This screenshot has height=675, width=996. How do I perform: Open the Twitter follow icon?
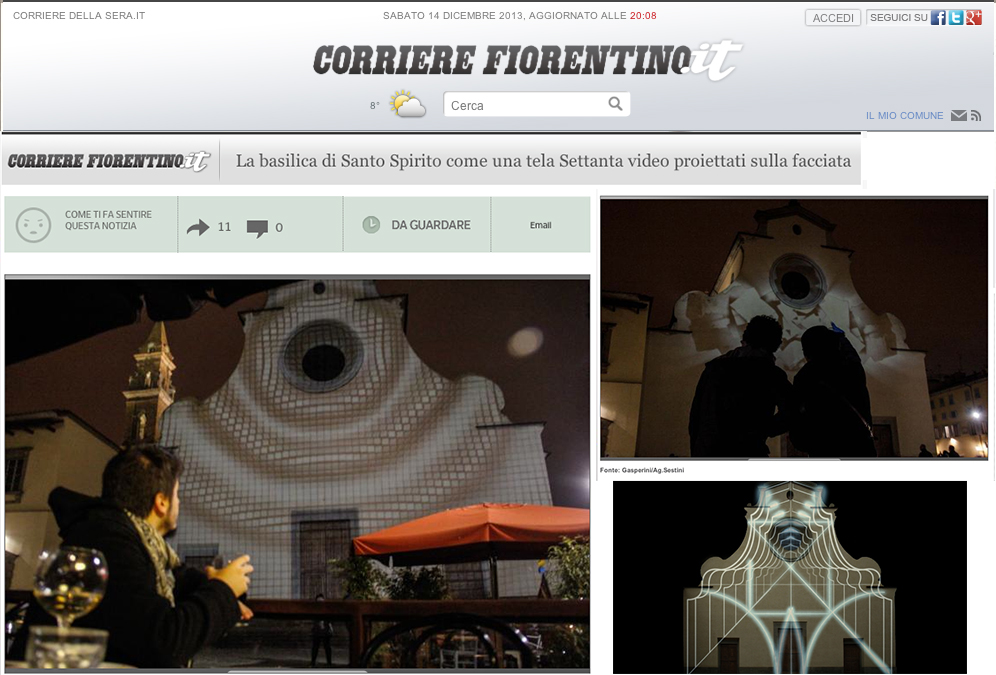(x=956, y=17)
